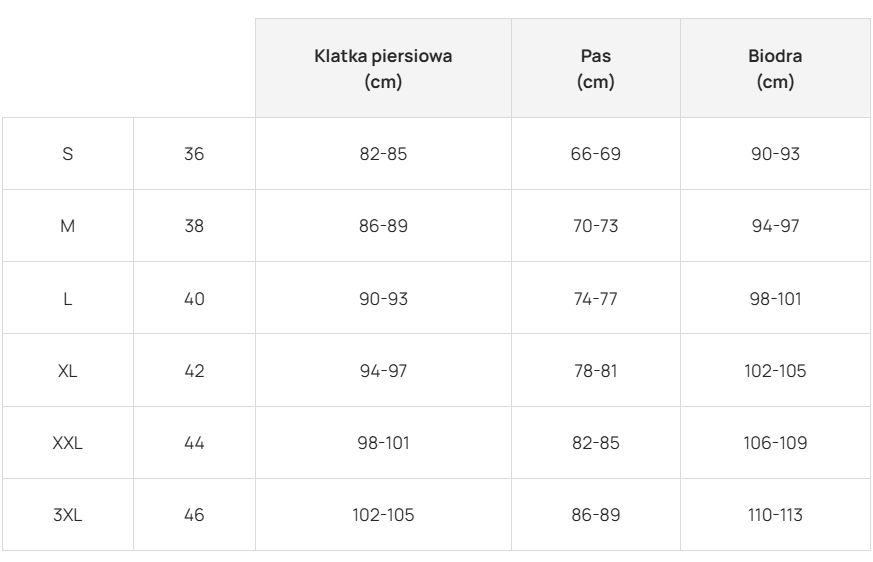This screenshot has width=873, height=562.
Task: Select the XL size label cell
Action: (x=68, y=371)
